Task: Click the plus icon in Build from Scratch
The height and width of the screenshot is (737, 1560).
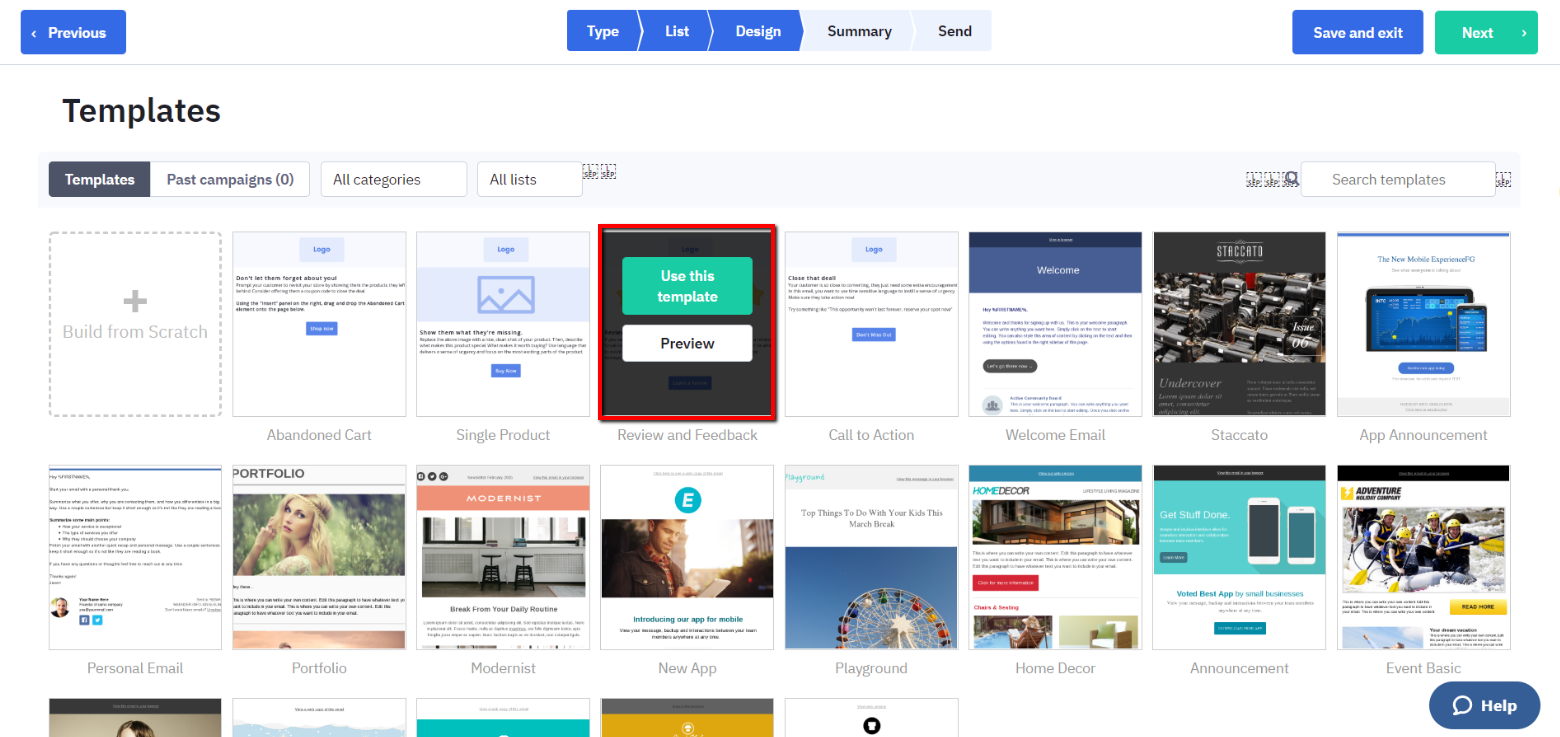Action: (x=135, y=299)
